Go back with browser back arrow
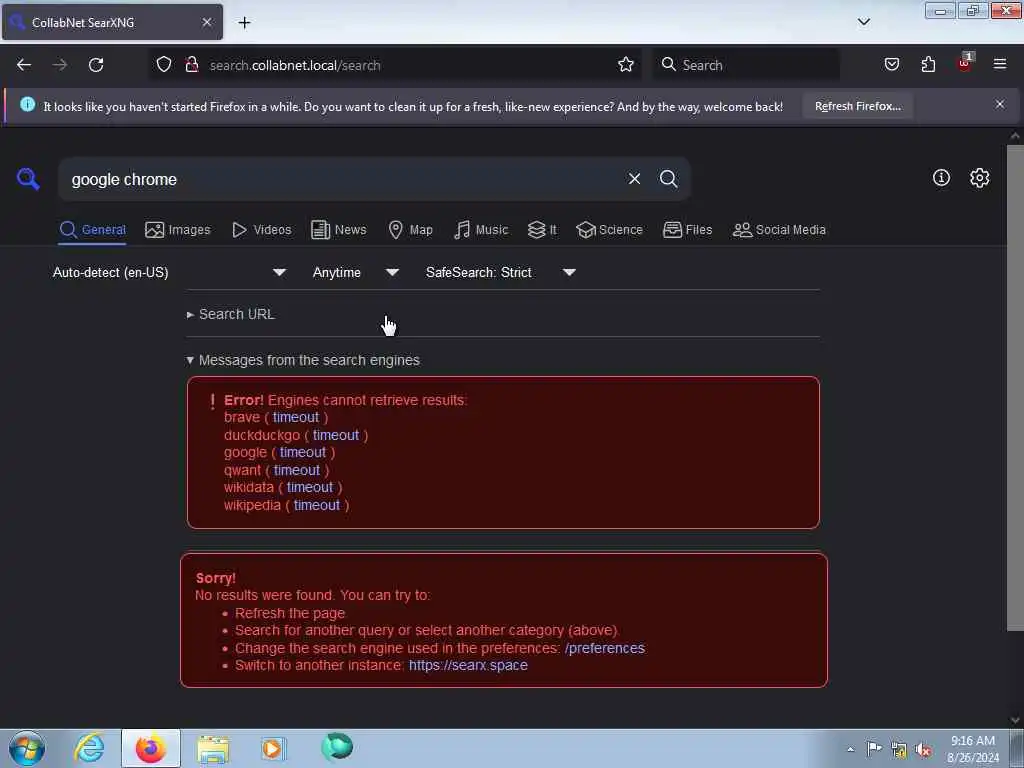Image resolution: width=1024 pixels, height=768 pixels. pyautogui.click(x=24, y=65)
